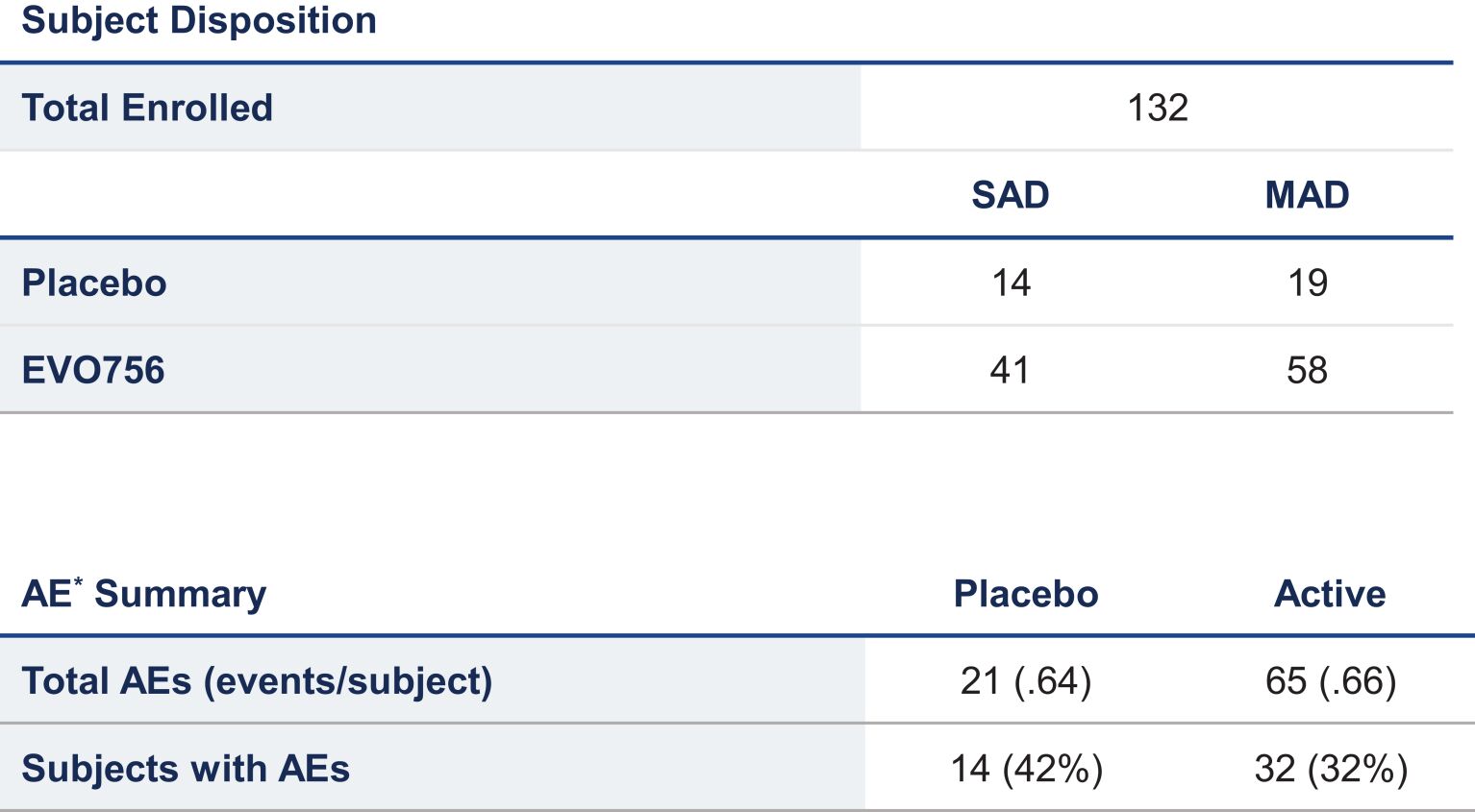Click the Total AEs (events/subject) row label
The width and height of the screenshot is (1475, 812).
tap(257, 681)
